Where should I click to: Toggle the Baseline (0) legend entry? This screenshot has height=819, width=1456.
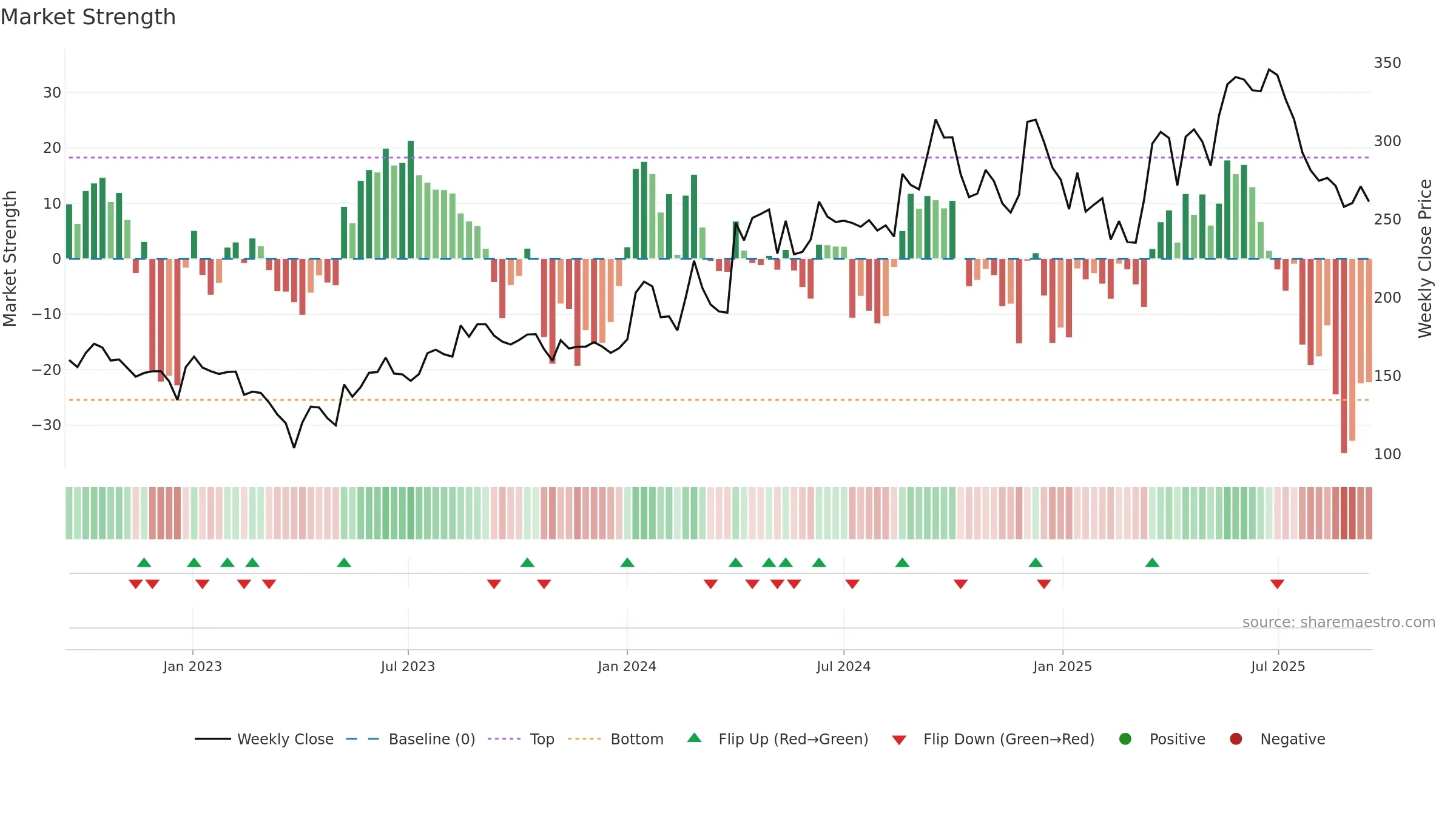410,739
